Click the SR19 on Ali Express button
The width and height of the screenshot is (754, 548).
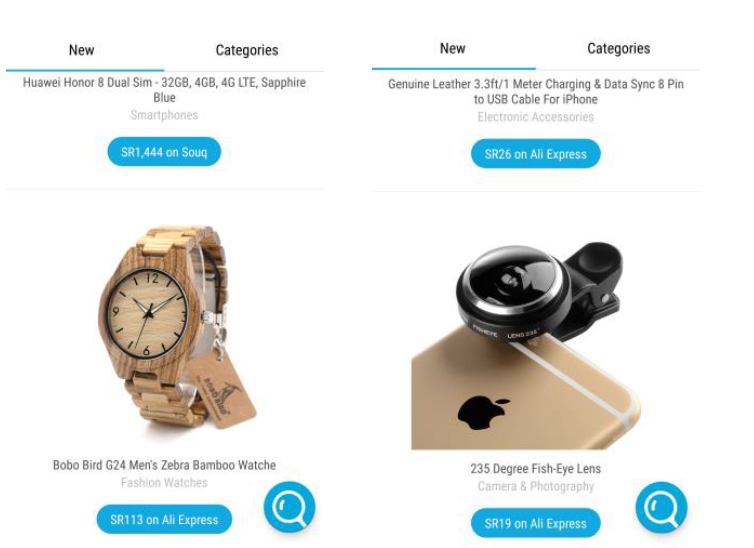[x=536, y=523]
